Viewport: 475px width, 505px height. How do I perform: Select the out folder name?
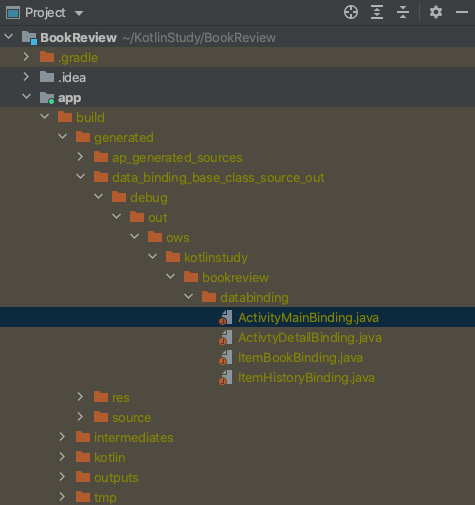(158, 218)
